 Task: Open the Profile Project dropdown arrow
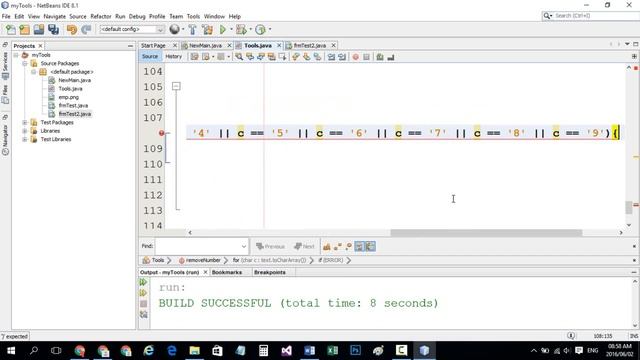tap(270, 29)
